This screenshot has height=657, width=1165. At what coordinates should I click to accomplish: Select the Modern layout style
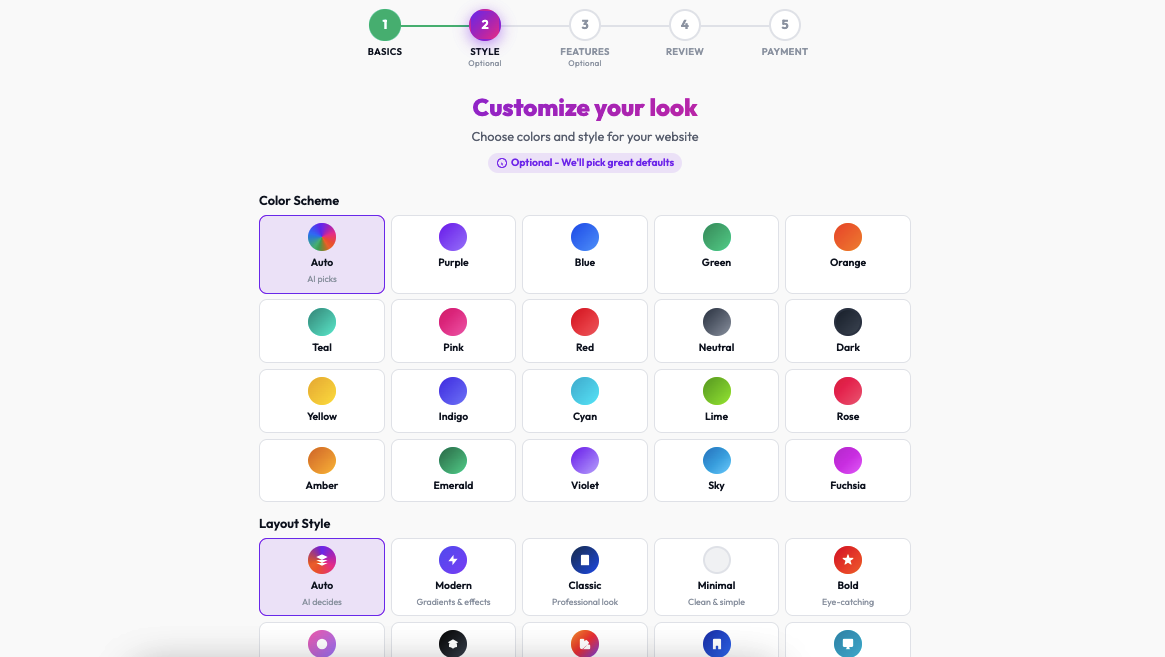pos(453,577)
